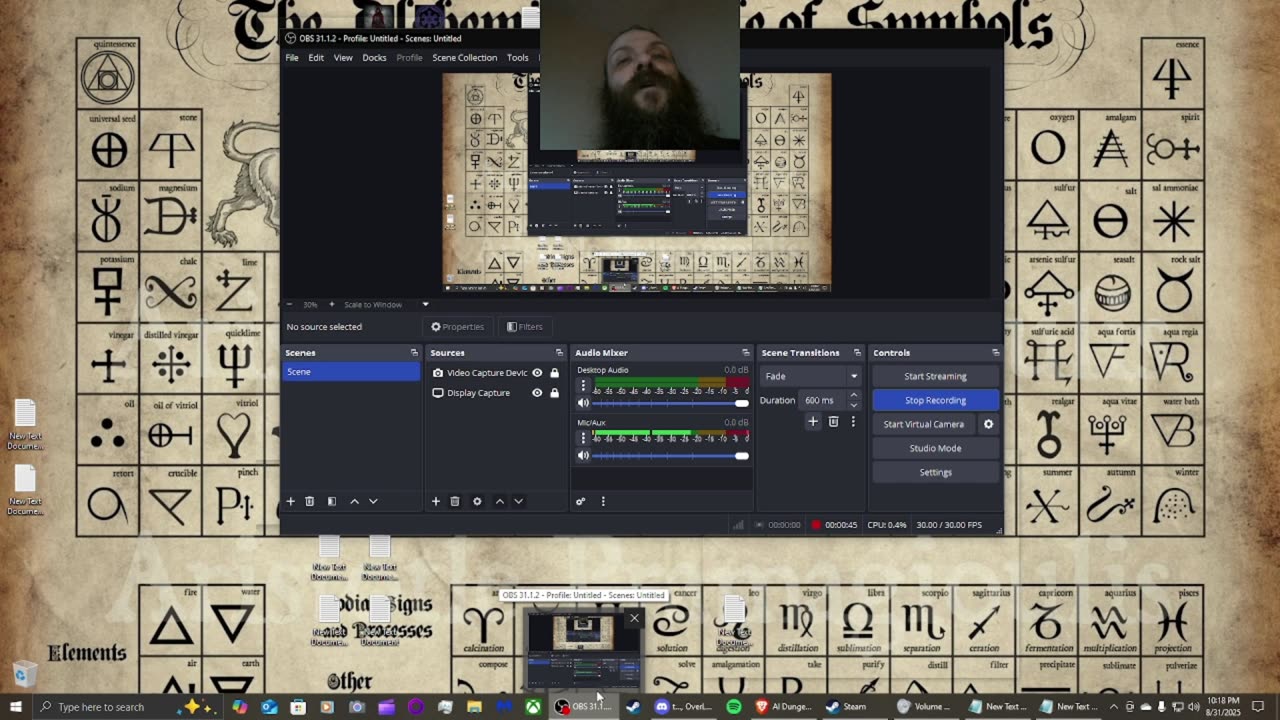
Task: Open Steam icon next to OBS on taskbar
Action: coord(633,707)
